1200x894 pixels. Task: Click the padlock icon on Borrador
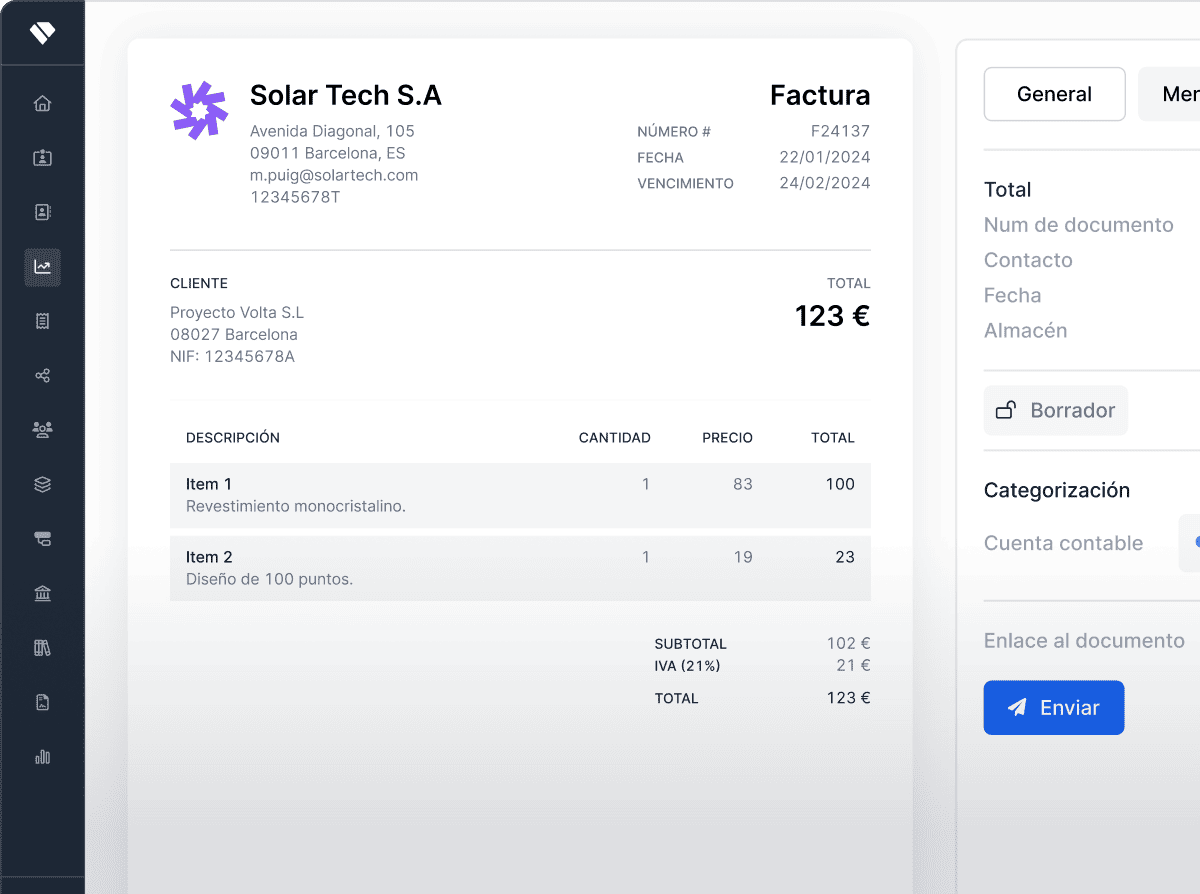[x=1006, y=410]
